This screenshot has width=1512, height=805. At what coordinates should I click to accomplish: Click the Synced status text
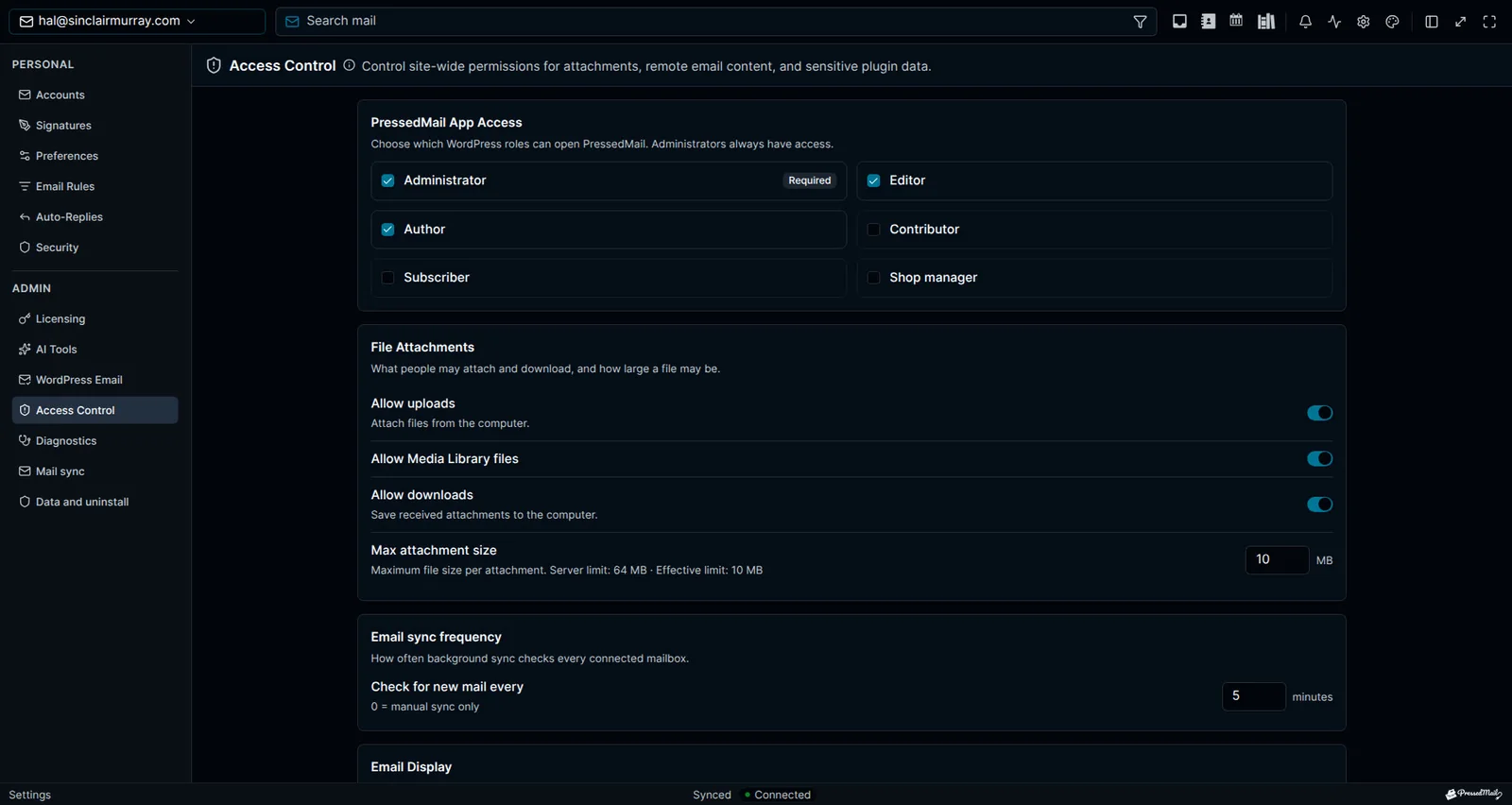click(x=712, y=795)
